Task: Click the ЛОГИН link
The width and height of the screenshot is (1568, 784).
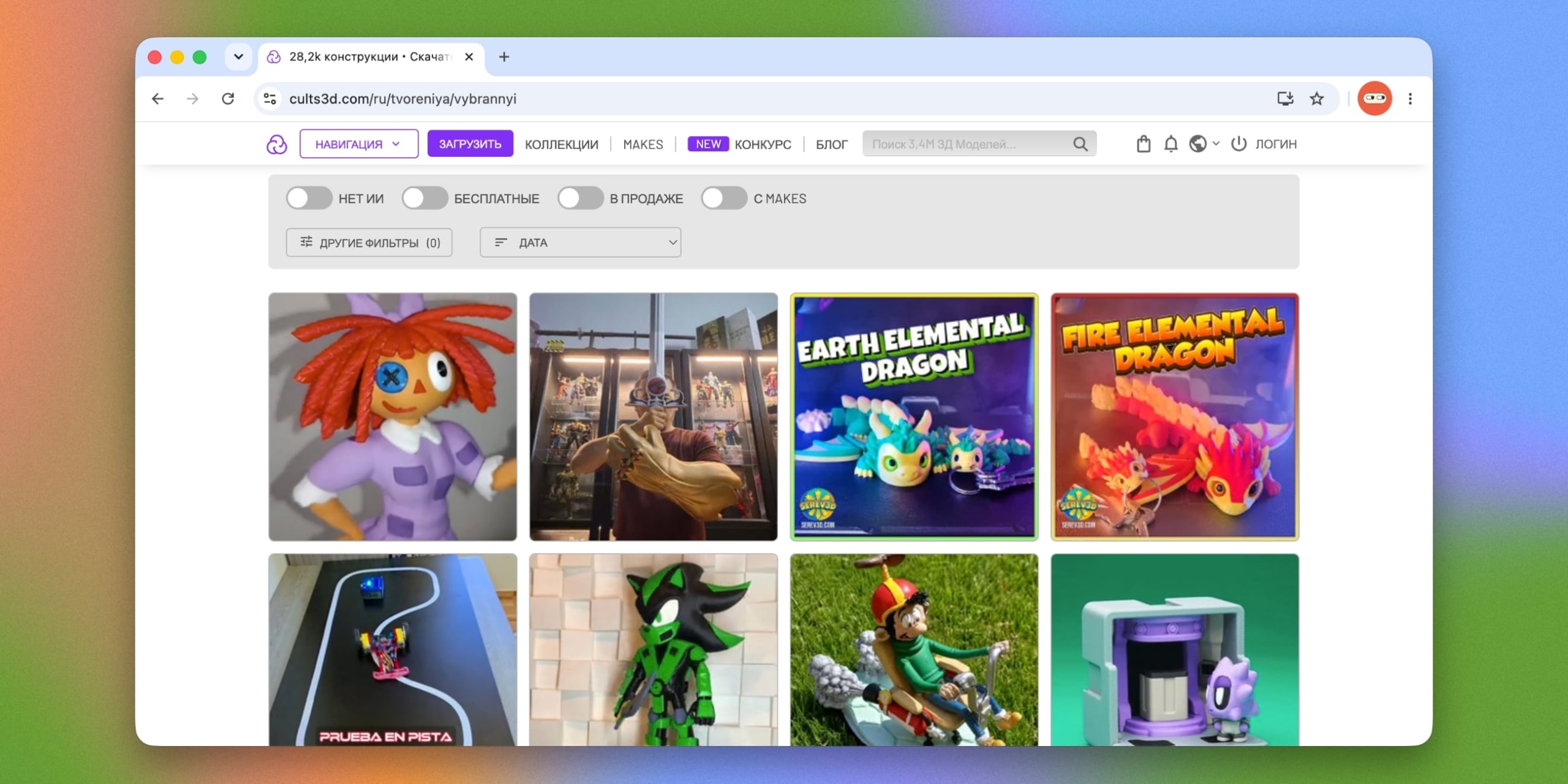Action: coord(1276,144)
